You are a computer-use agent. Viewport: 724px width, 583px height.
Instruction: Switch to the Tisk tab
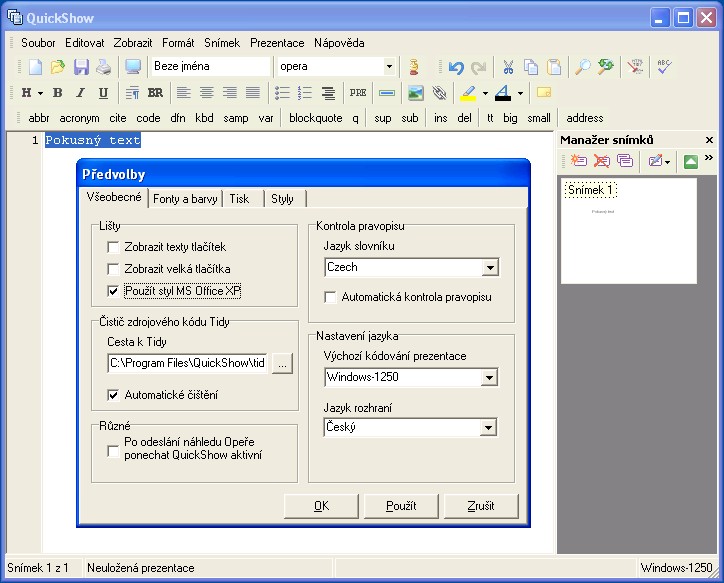(240, 199)
